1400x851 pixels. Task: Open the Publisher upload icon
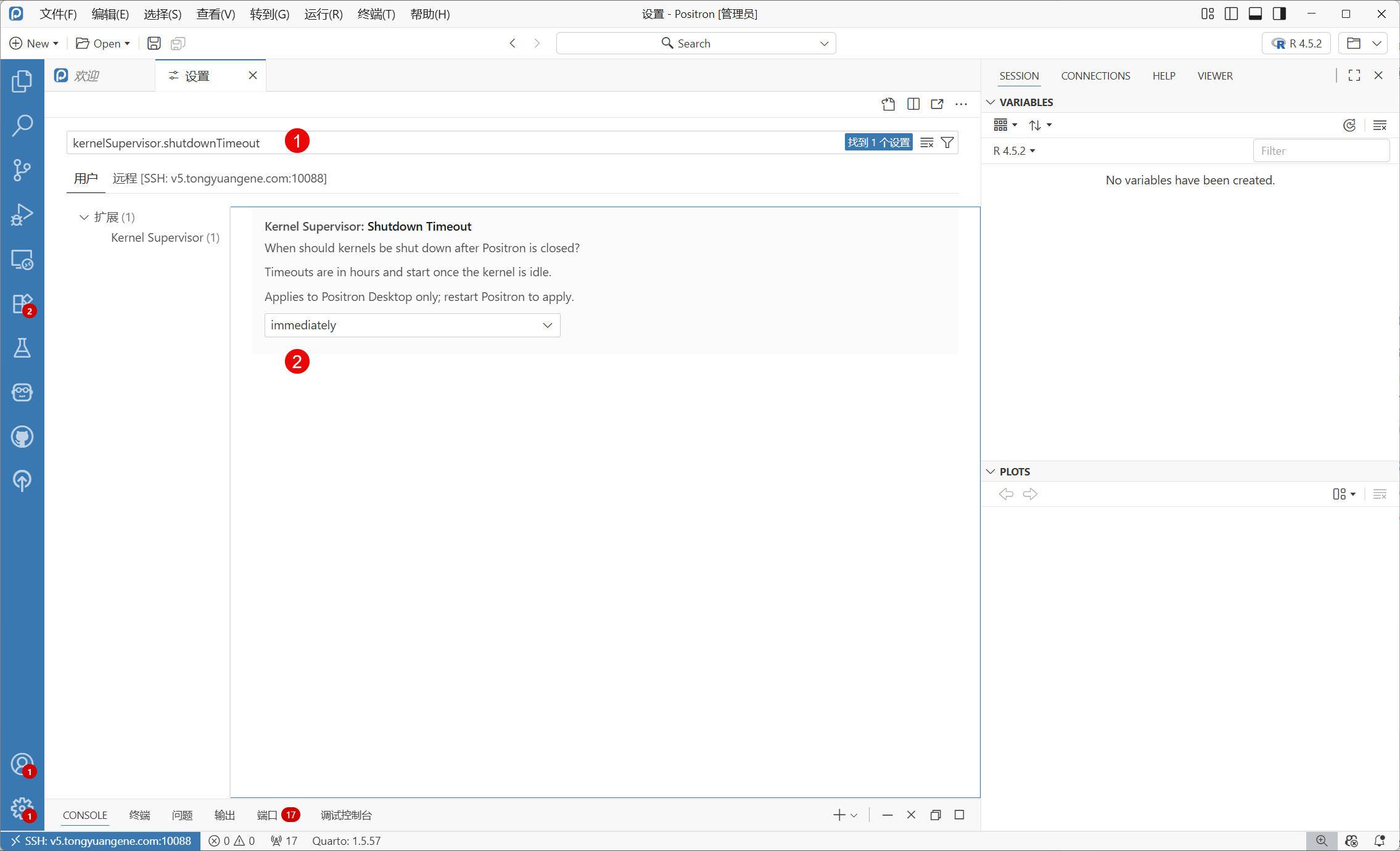[x=22, y=481]
